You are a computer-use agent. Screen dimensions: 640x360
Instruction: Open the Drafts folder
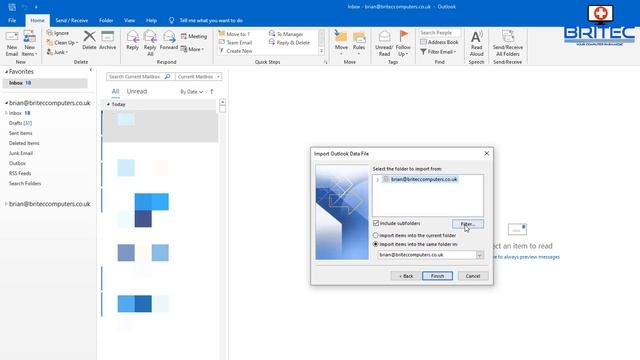pyautogui.click(x=20, y=123)
